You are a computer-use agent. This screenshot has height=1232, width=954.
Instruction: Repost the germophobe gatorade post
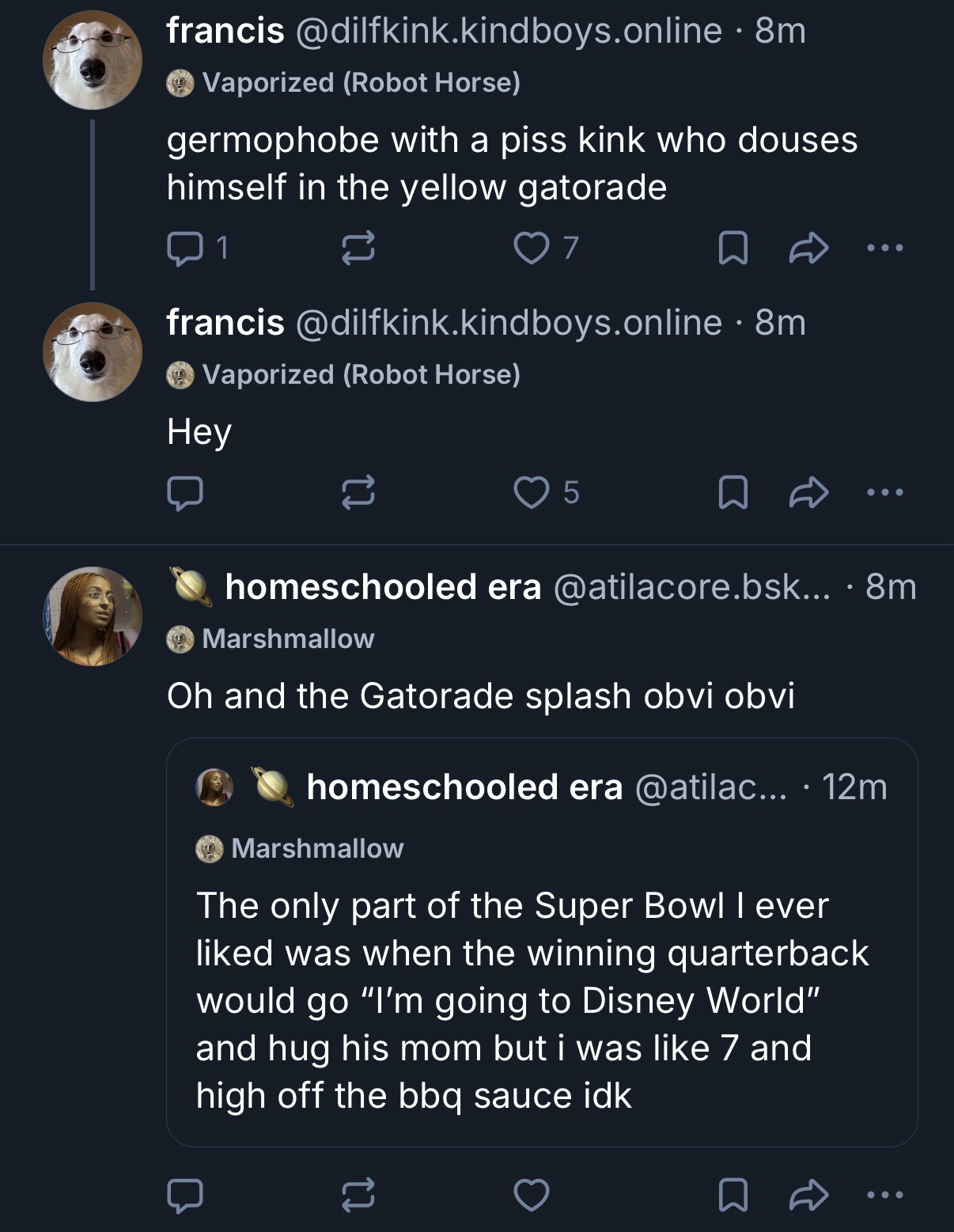pyautogui.click(x=357, y=249)
